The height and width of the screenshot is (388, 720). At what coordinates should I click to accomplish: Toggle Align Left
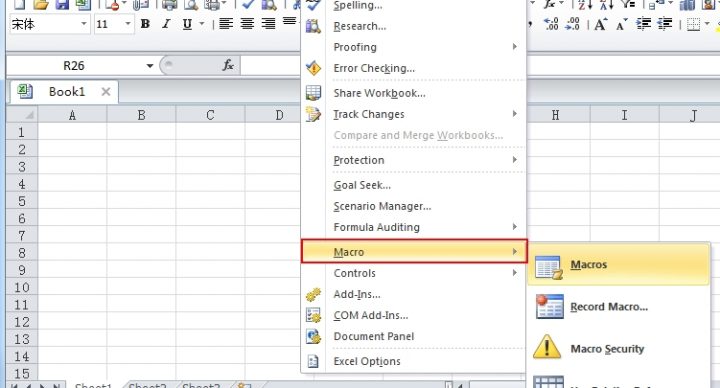tap(226, 24)
